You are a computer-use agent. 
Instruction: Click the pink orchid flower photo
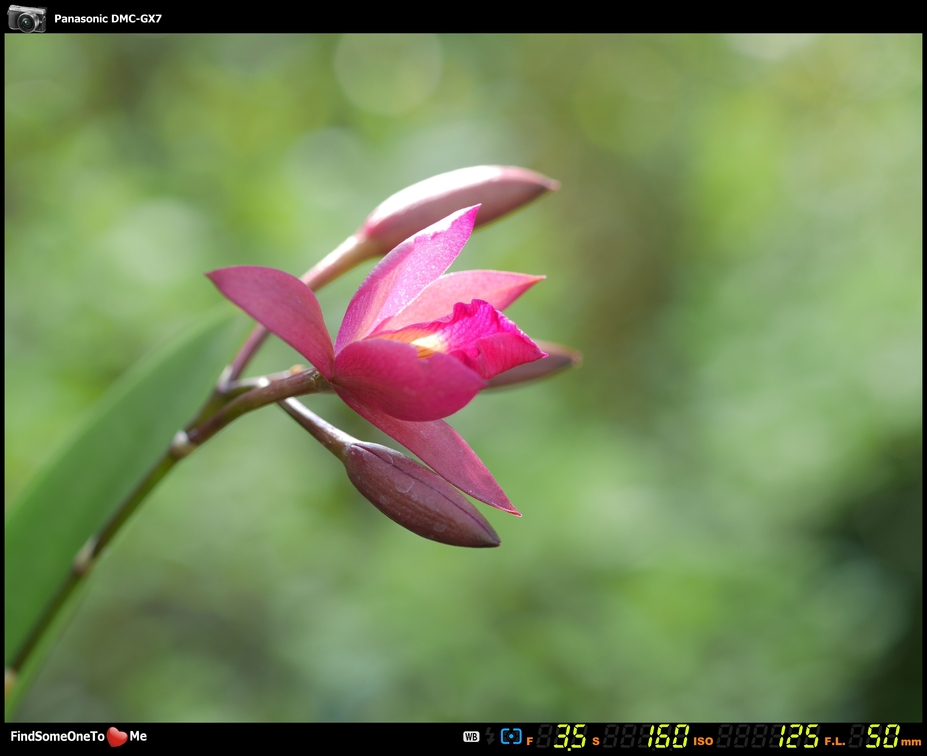[x=464, y=377]
